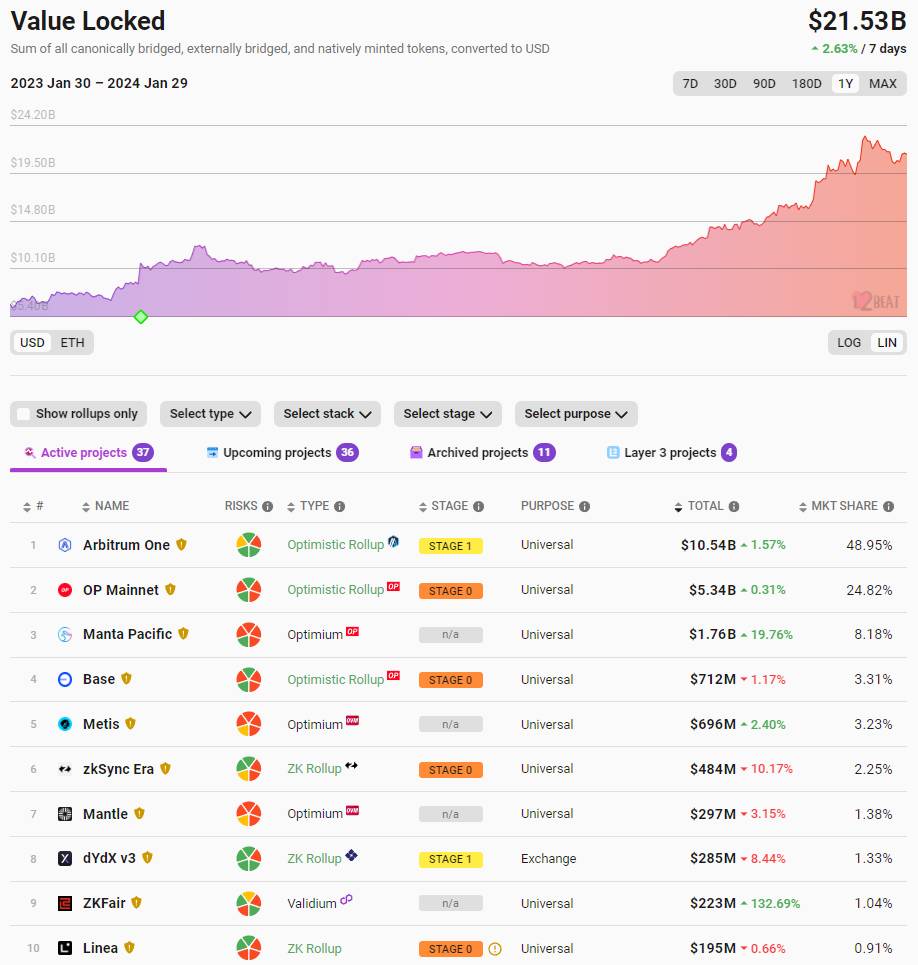Open the Select stage dropdown
The height and width of the screenshot is (965, 918).
pyautogui.click(x=448, y=414)
